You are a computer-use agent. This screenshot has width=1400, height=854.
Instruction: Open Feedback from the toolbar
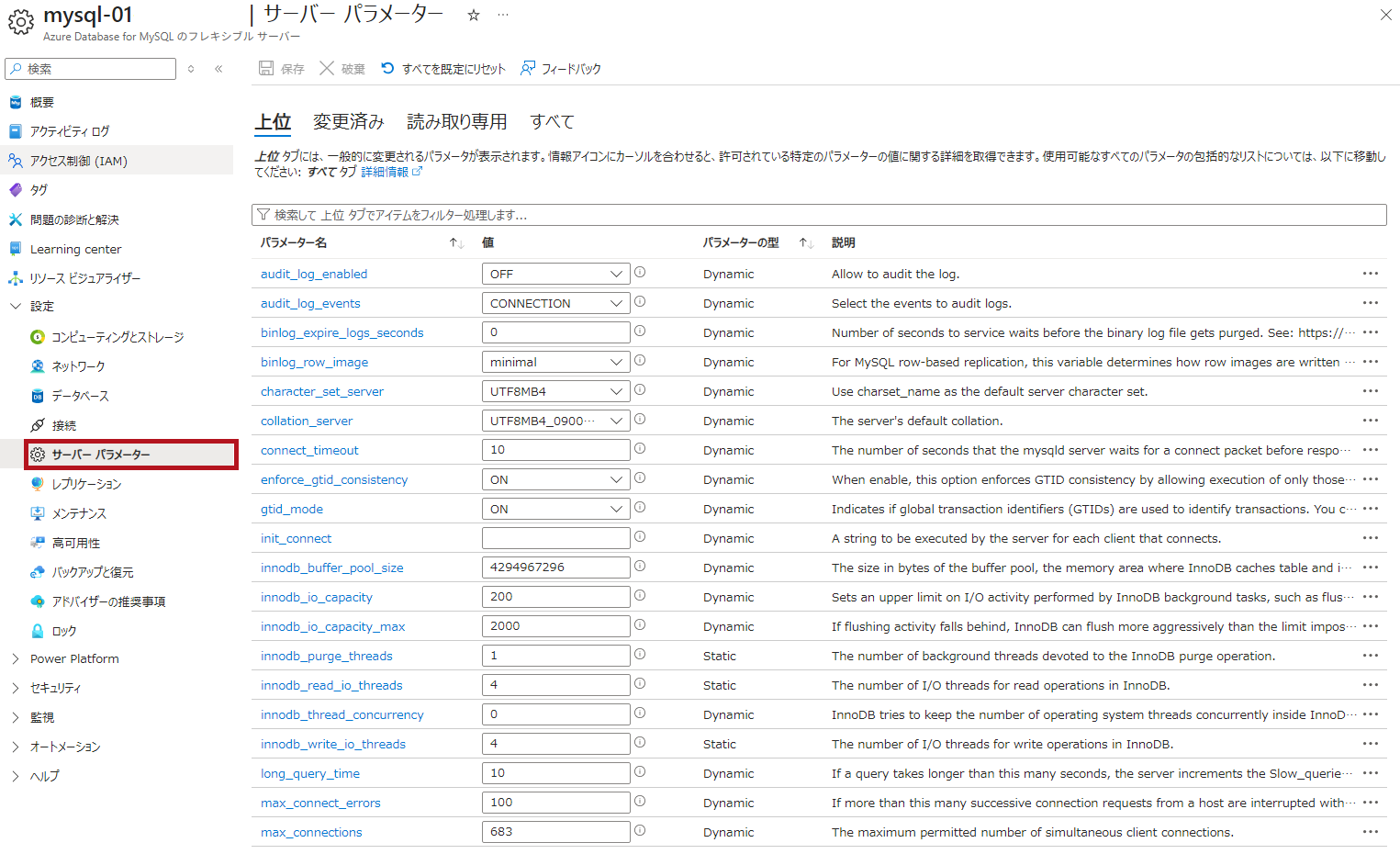(561, 69)
